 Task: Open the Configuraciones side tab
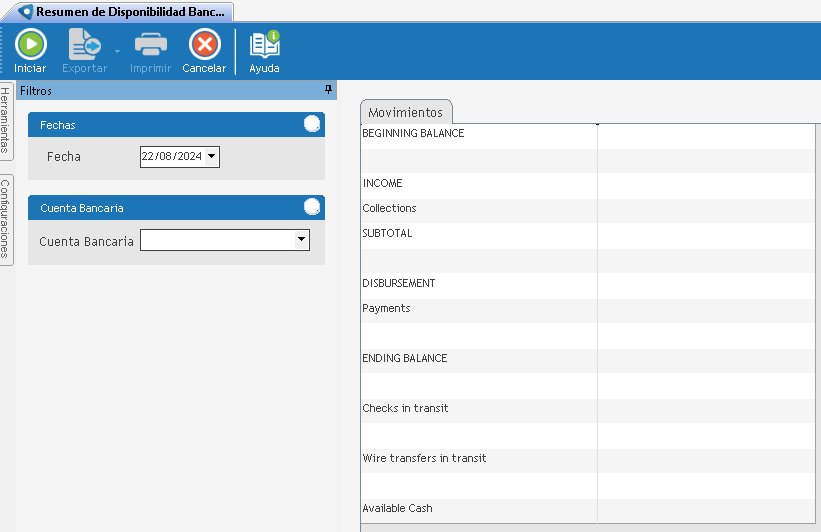point(6,219)
